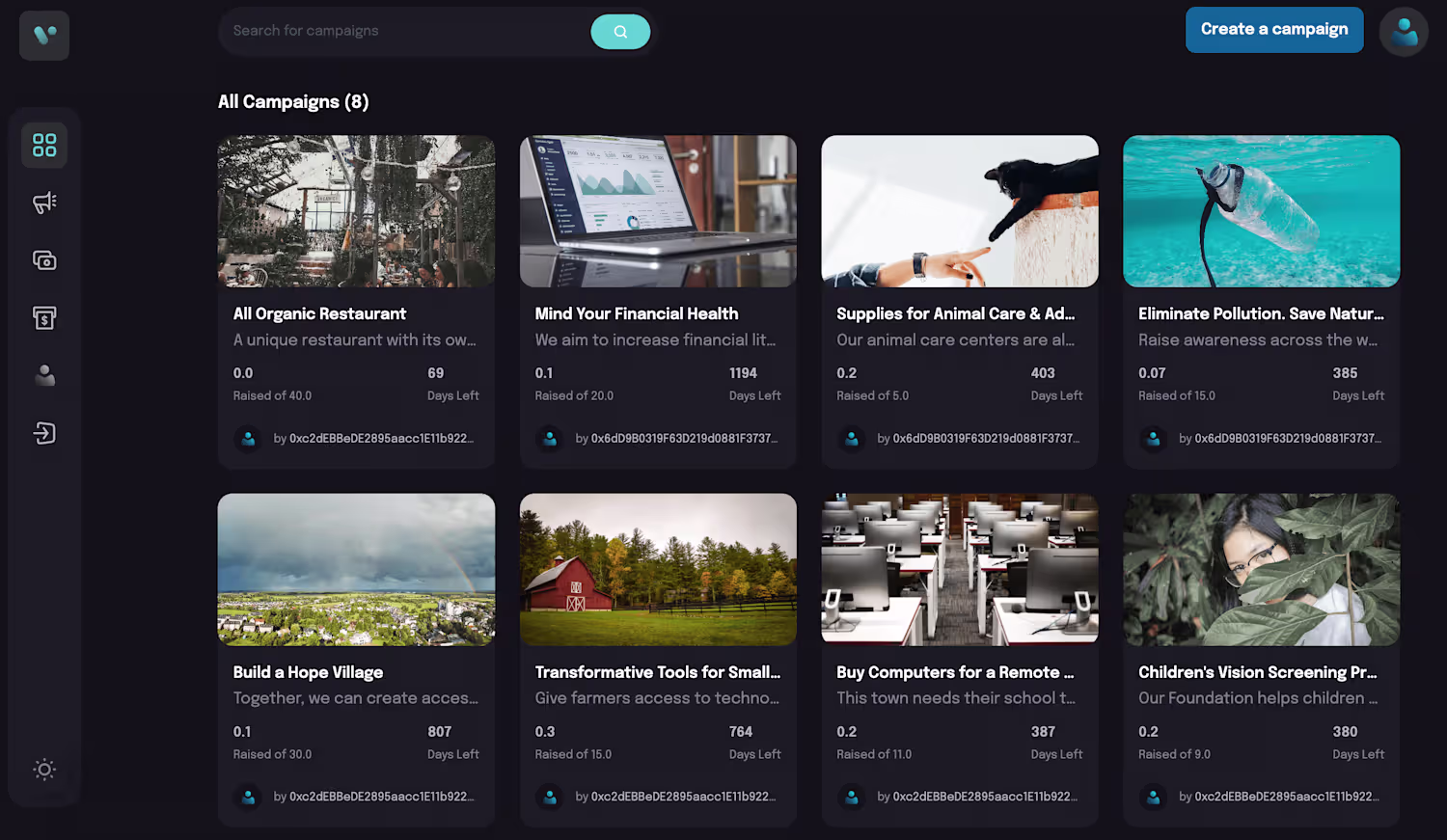Click owner avatar on All Organic Restaurant card
The height and width of the screenshot is (840, 1447).
[x=248, y=439]
